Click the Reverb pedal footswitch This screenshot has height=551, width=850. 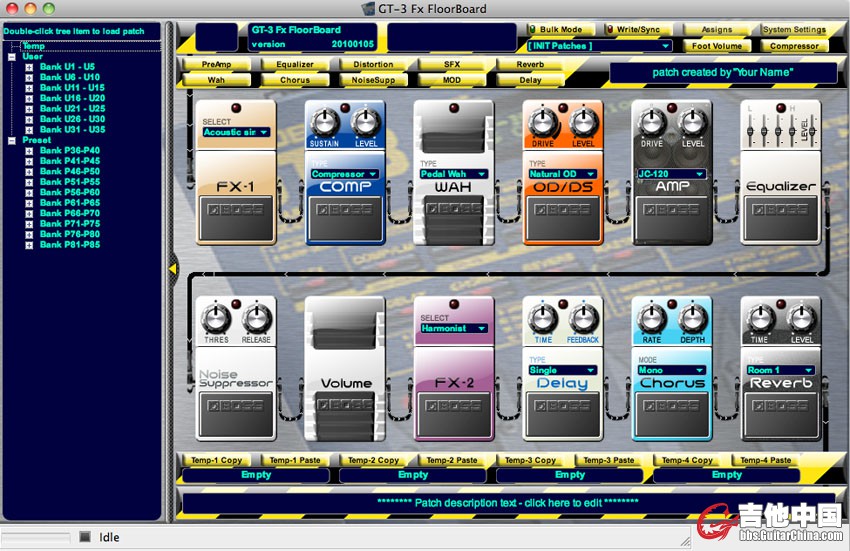tap(781, 414)
